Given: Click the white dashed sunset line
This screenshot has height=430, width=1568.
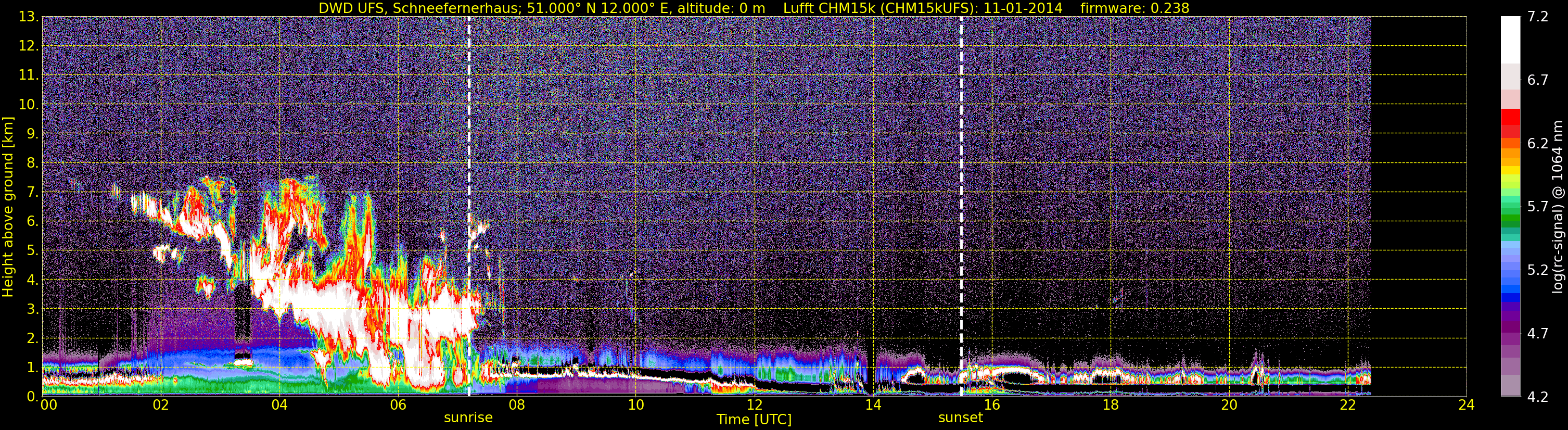Looking at the screenshot, I should 961,206.
